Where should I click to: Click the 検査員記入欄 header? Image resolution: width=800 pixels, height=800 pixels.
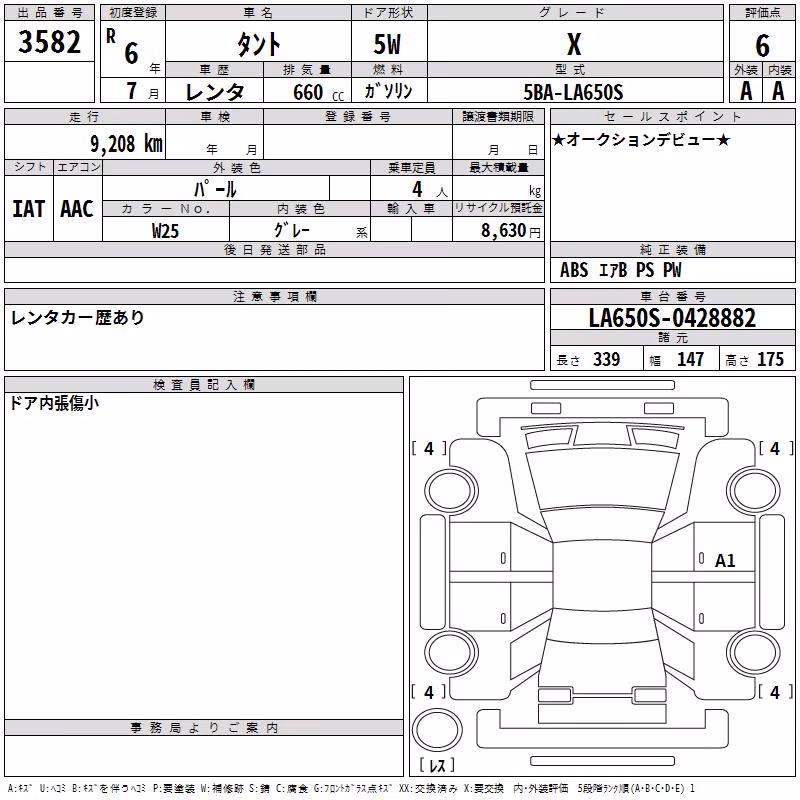click(204, 385)
